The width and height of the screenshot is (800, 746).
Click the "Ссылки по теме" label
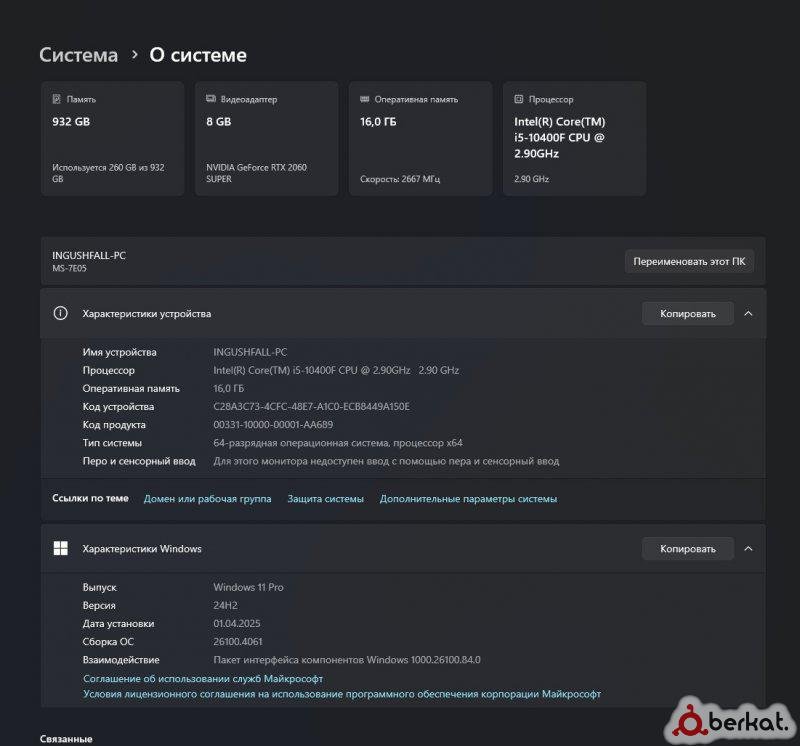click(x=90, y=498)
